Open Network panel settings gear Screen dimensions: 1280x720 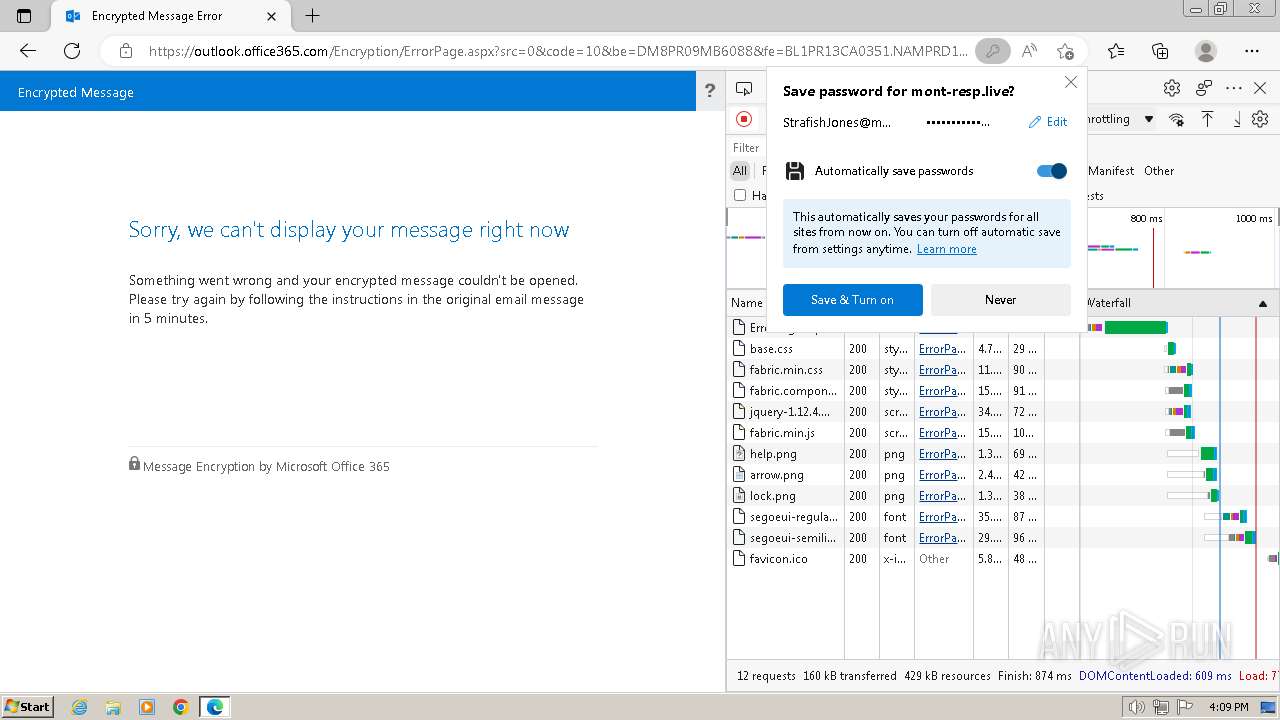1260,119
